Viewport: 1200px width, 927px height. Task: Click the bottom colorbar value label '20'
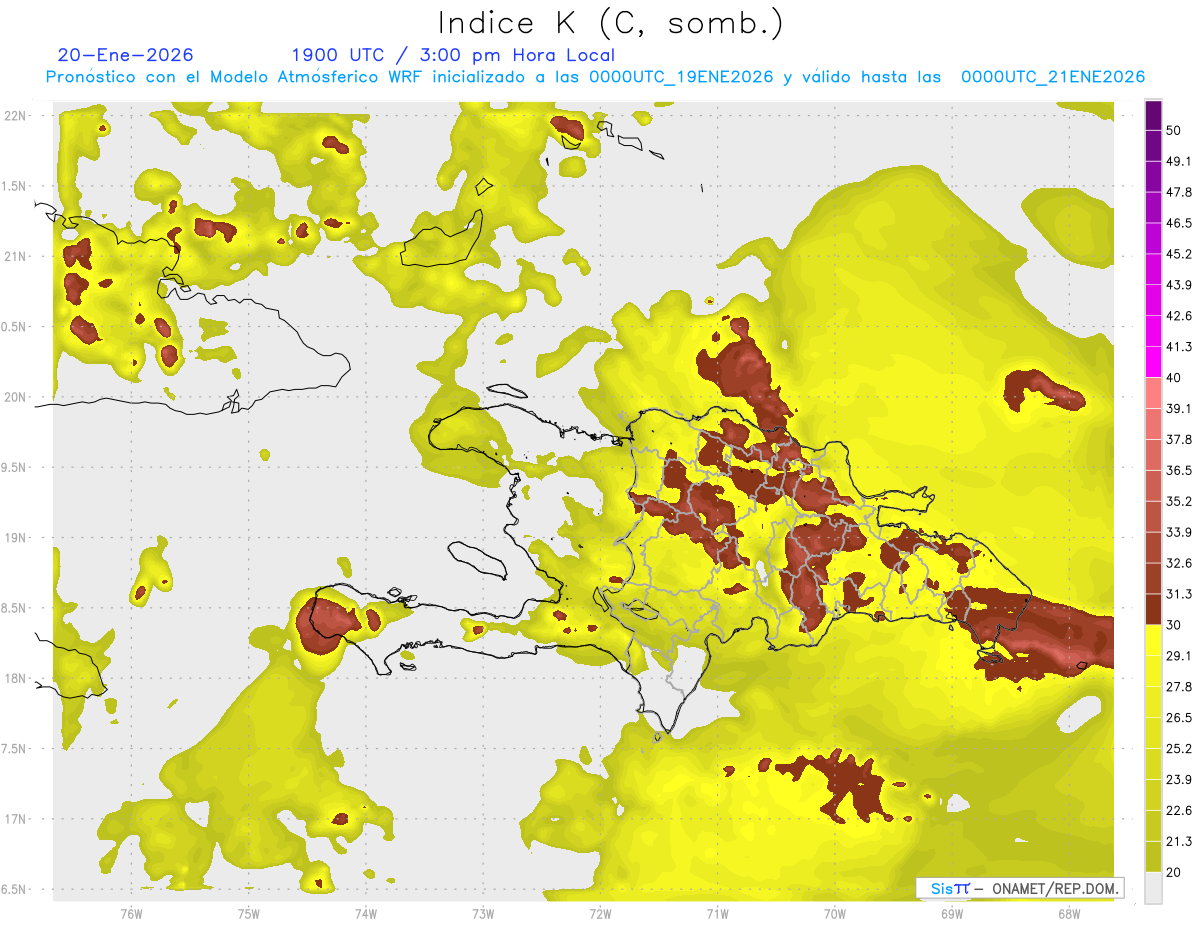point(1174,872)
